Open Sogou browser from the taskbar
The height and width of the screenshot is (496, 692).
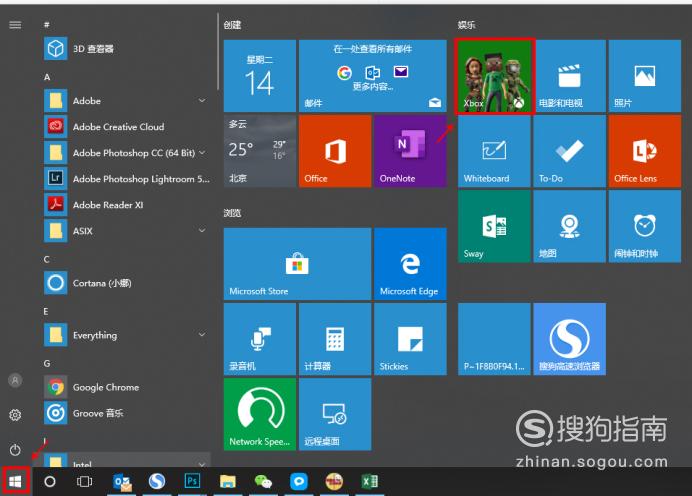coord(157,481)
